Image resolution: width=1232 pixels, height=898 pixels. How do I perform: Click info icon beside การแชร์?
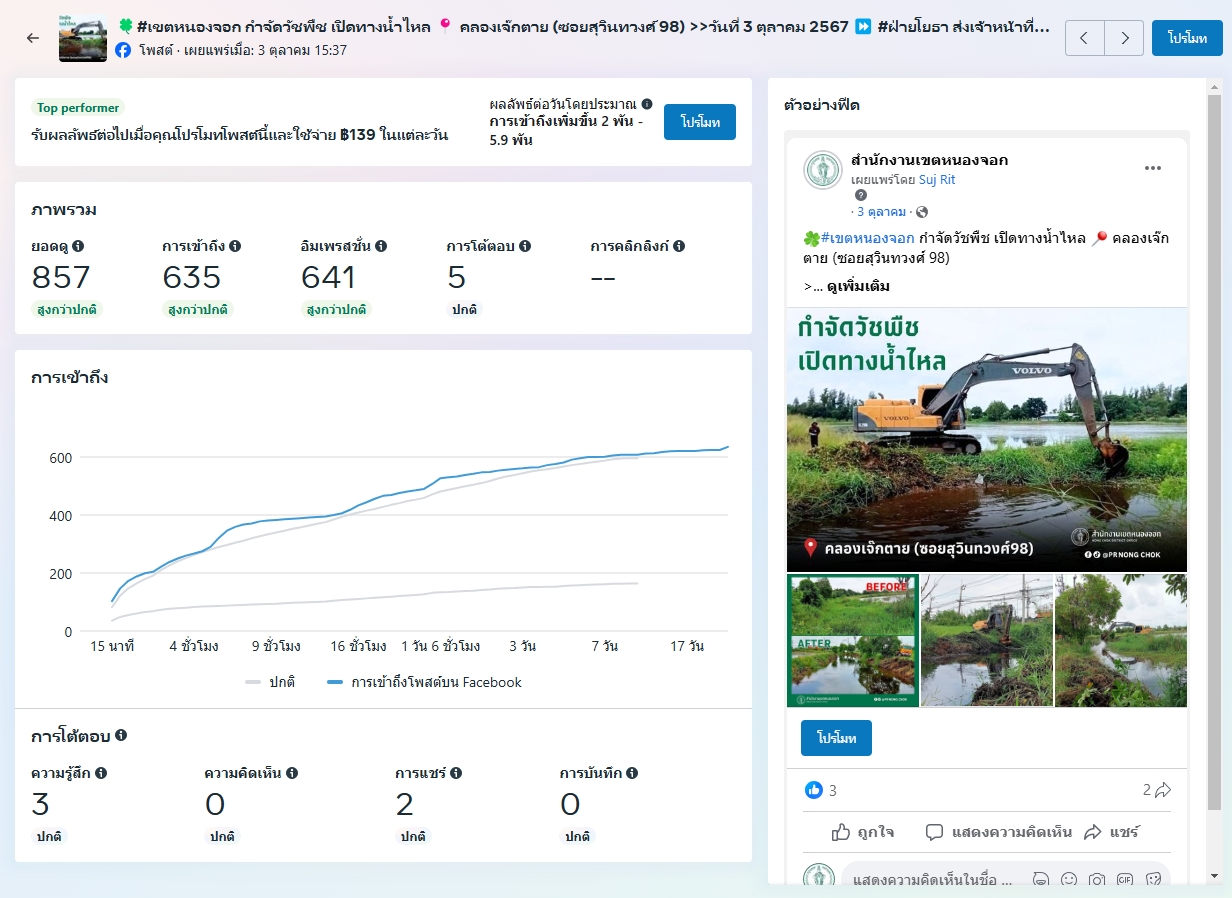coord(456,773)
